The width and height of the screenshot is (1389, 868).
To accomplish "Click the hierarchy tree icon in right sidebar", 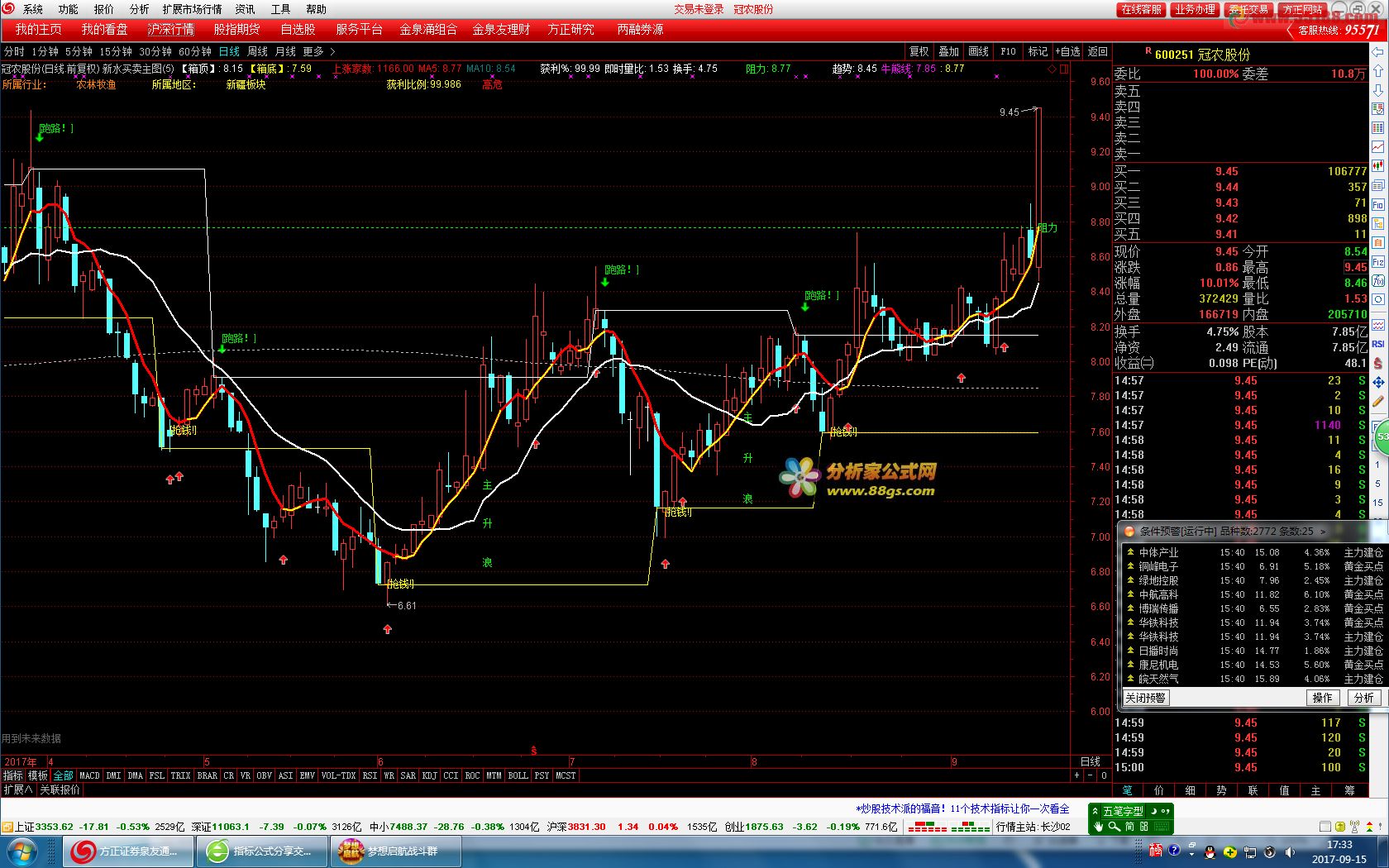I will point(1377,223).
